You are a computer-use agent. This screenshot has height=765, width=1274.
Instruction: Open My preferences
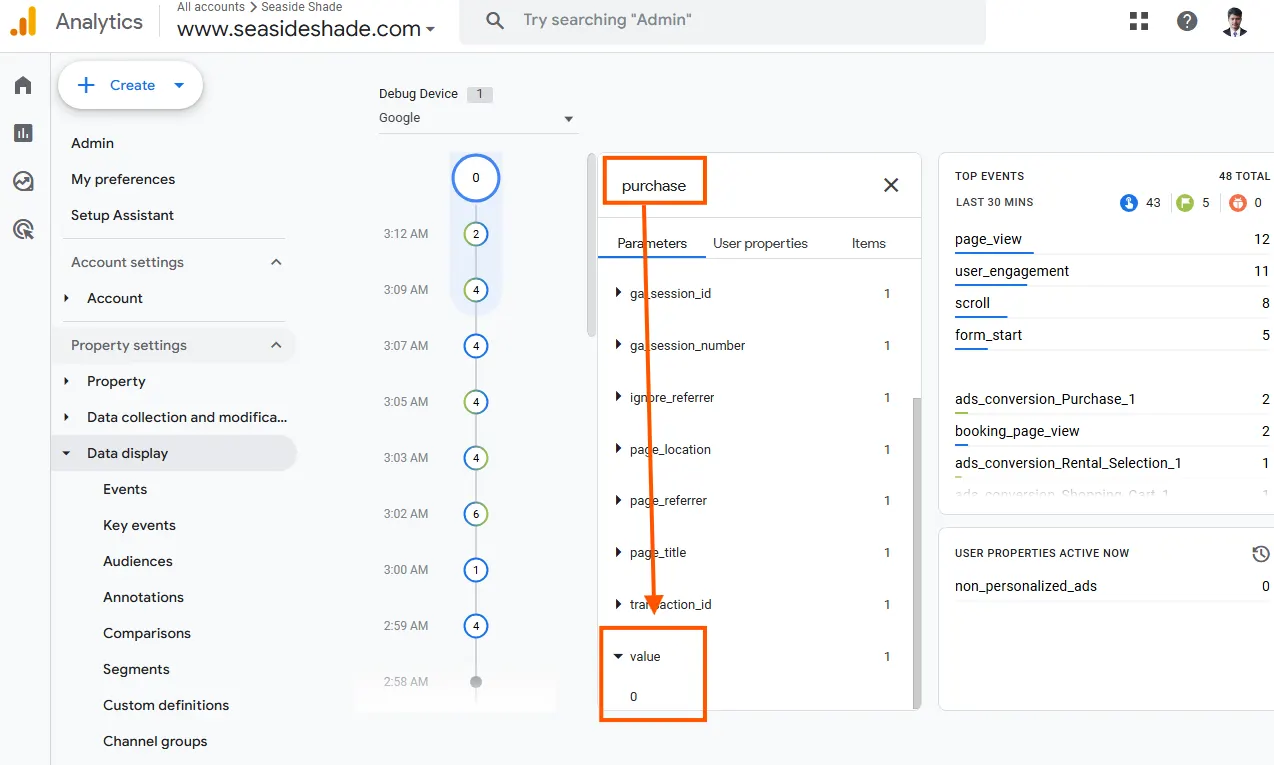tap(123, 179)
